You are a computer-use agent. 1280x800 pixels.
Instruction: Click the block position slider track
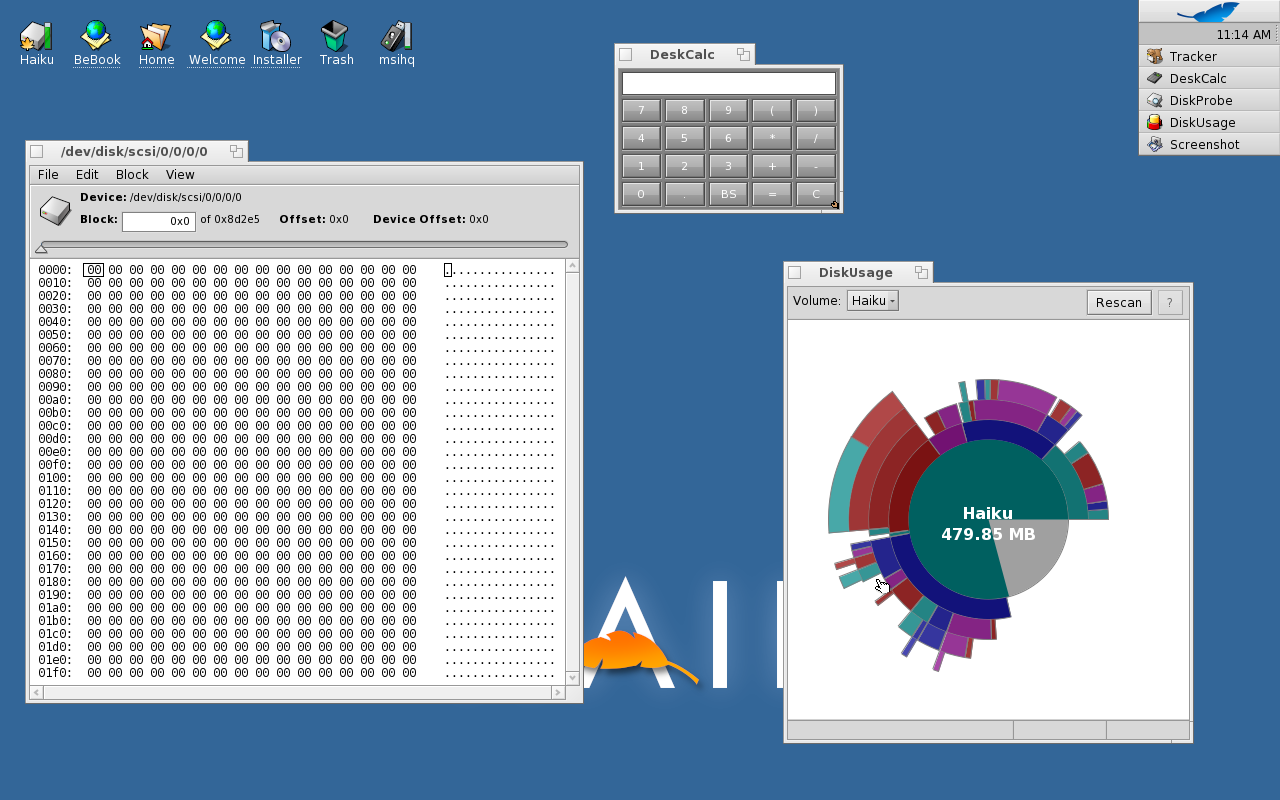[304, 244]
